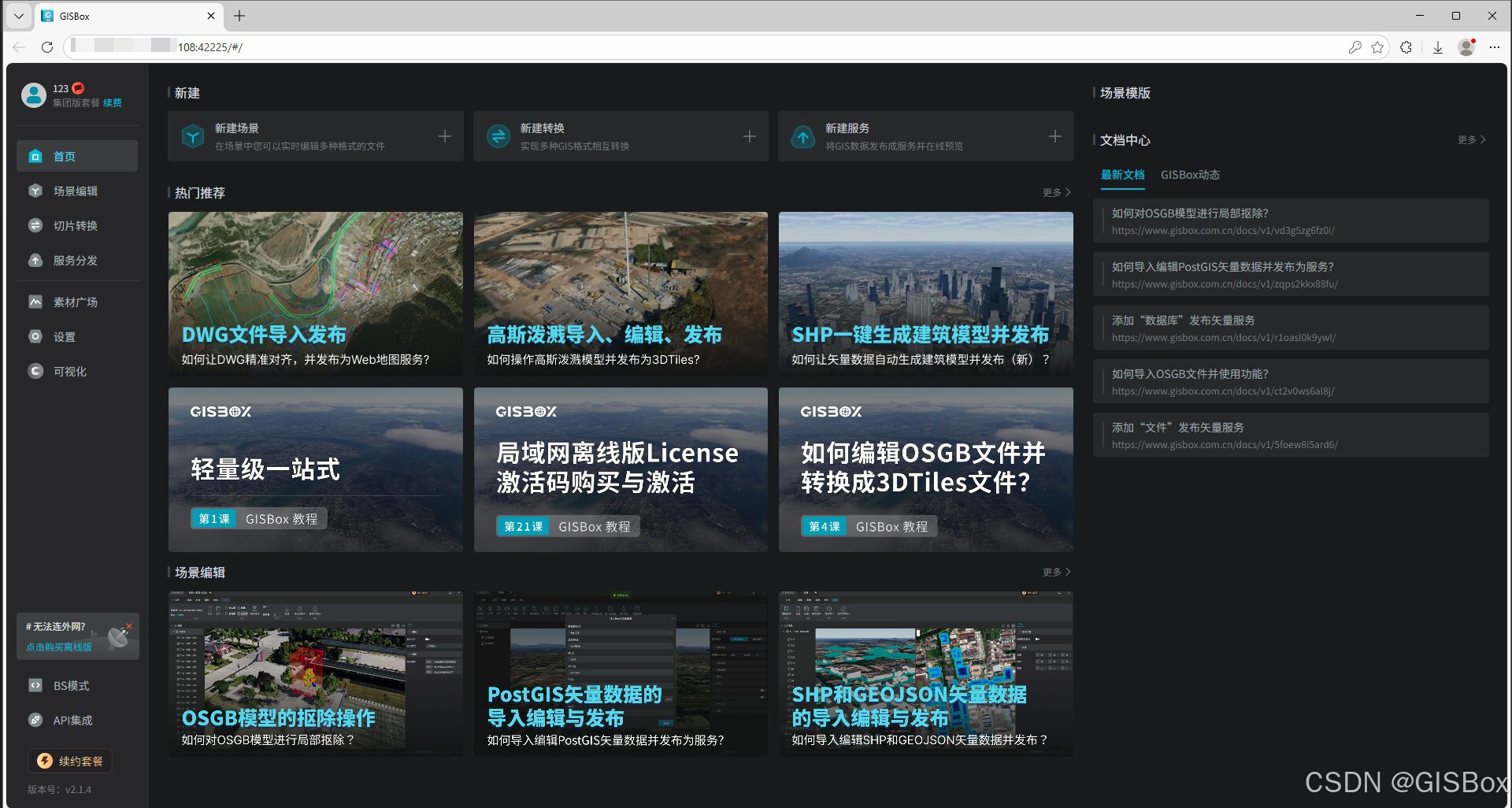Open doc 如何导入编辑PostGIS矢量数据并发布为服务?

[x=1291, y=274]
